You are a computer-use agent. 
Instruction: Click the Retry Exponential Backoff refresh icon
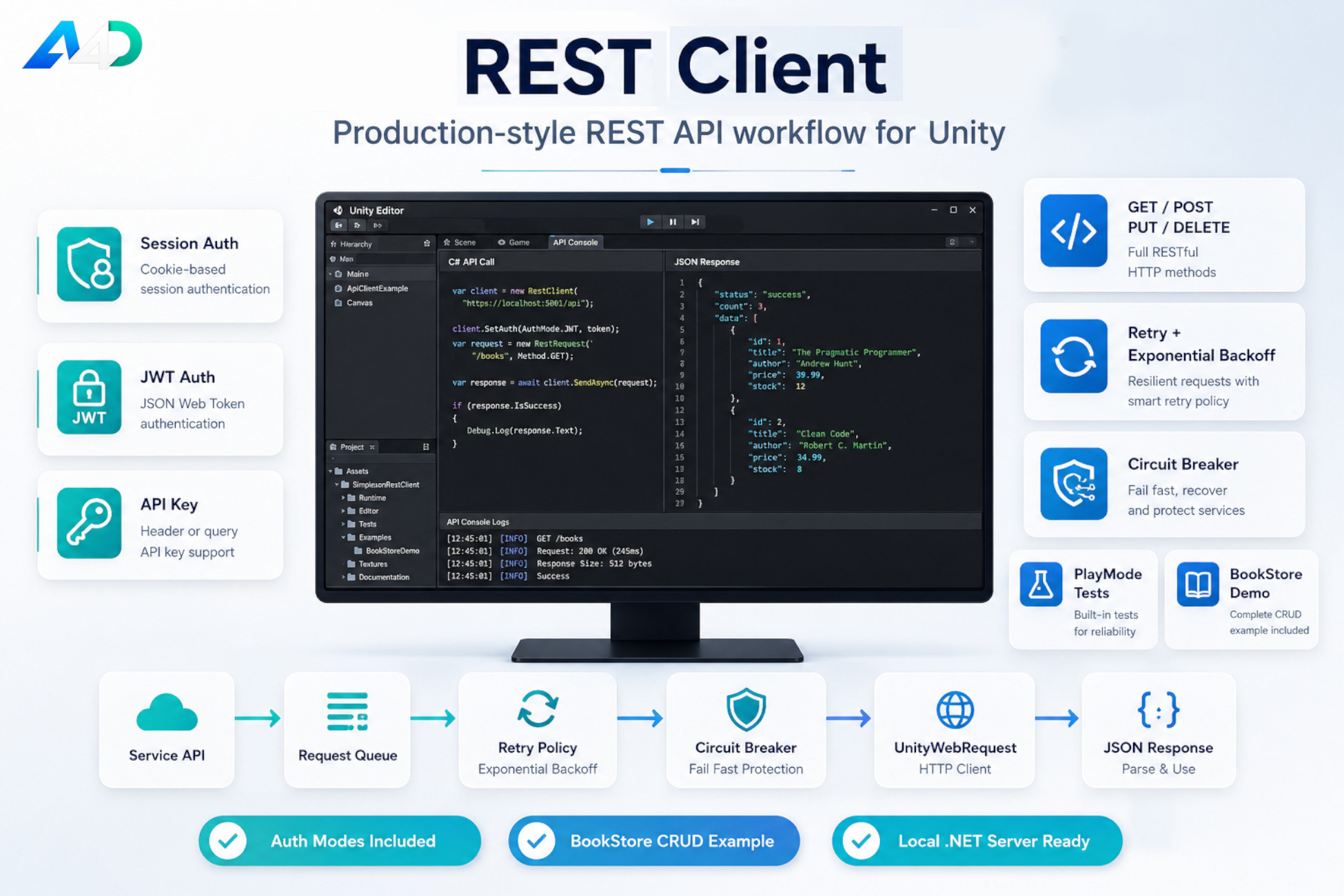(1074, 356)
